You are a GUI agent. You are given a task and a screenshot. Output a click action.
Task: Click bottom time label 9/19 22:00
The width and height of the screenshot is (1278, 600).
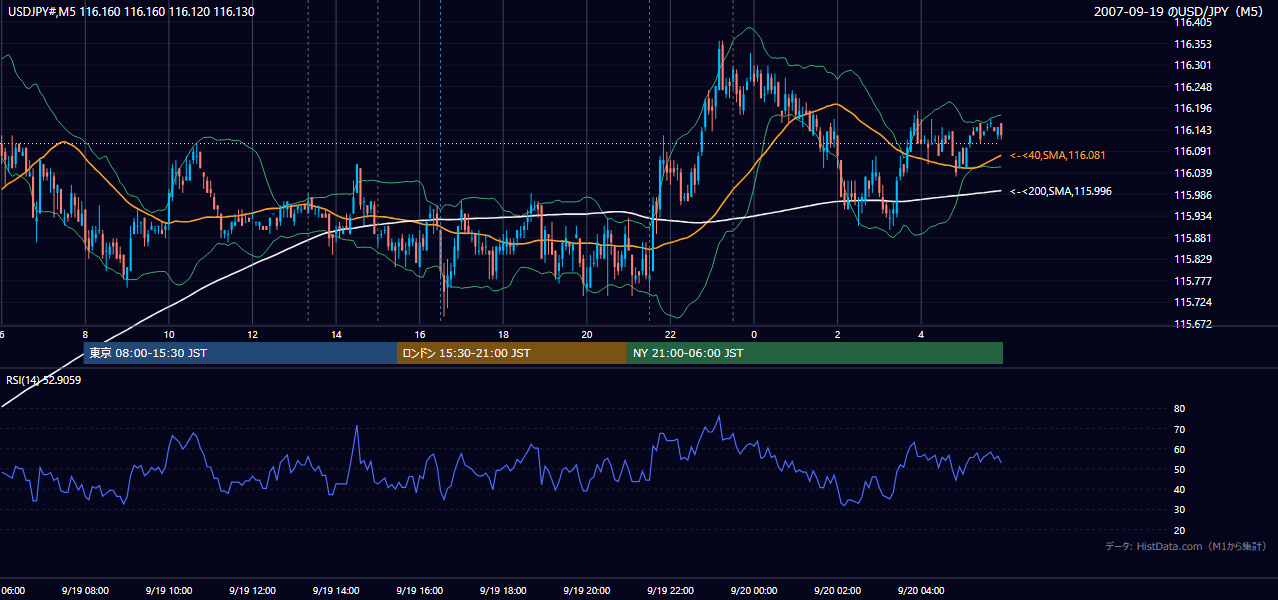[x=670, y=591]
